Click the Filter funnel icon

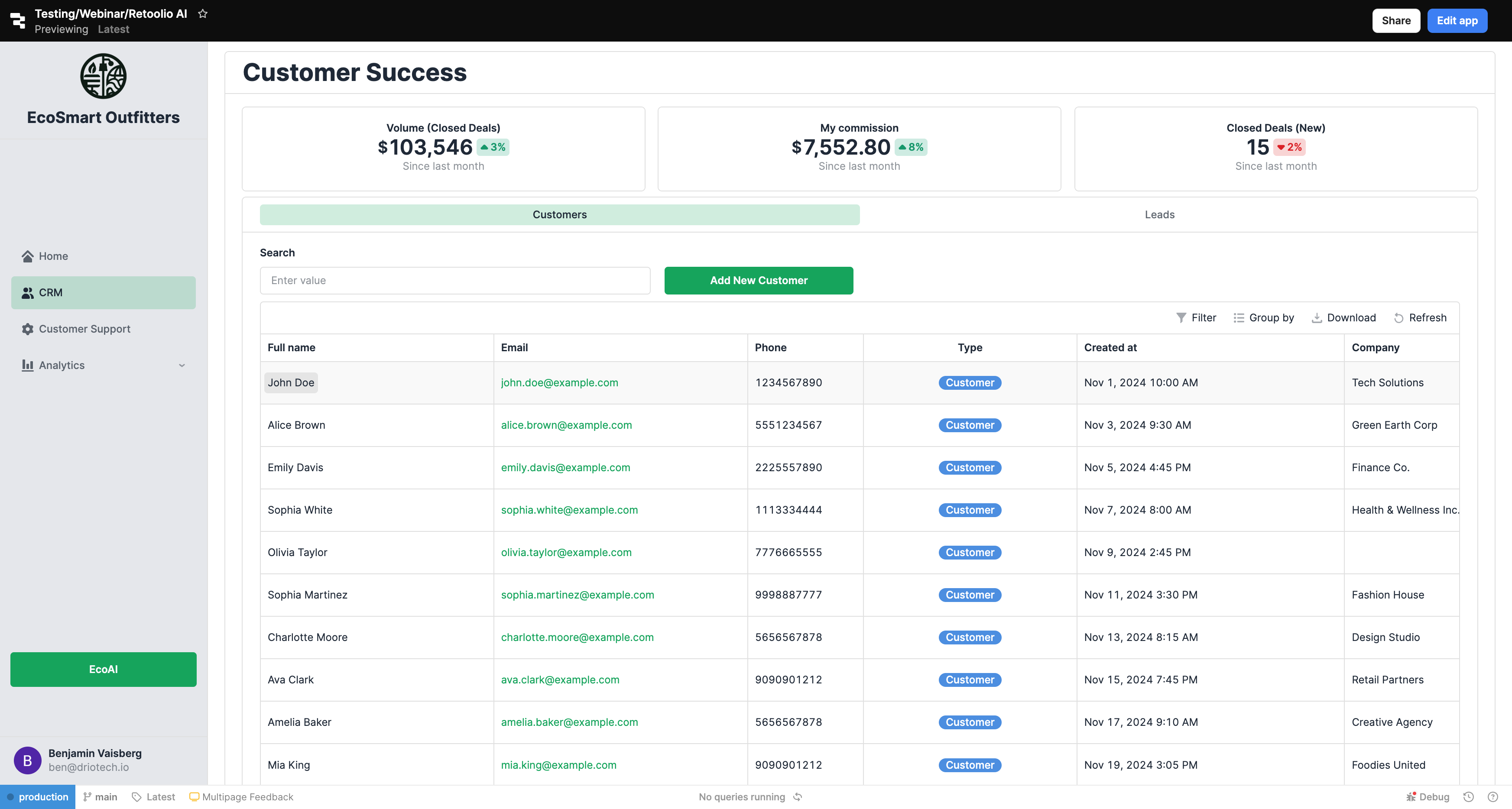(x=1181, y=318)
